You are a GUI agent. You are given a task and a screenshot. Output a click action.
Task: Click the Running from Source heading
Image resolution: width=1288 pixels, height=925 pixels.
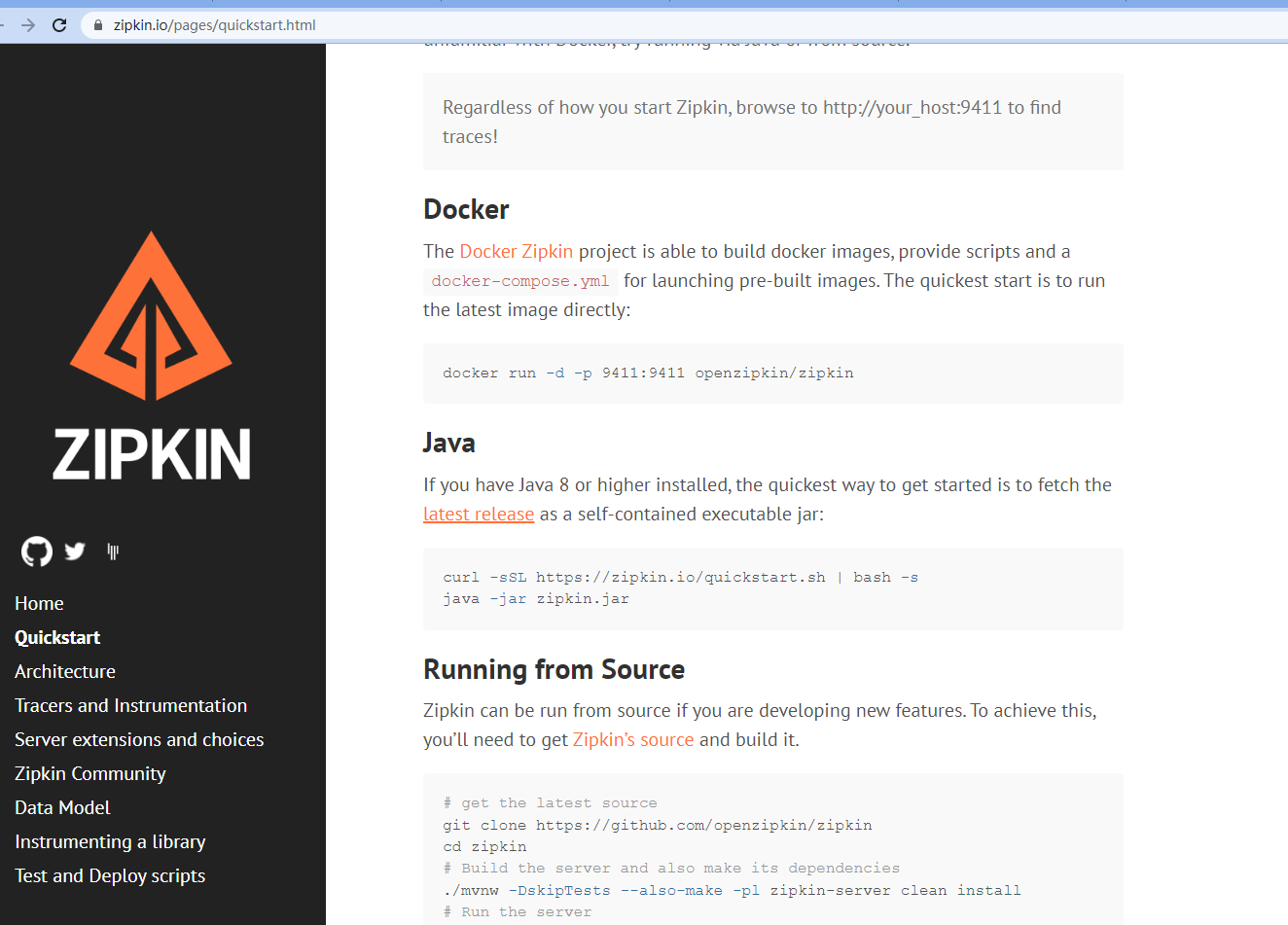click(554, 669)
